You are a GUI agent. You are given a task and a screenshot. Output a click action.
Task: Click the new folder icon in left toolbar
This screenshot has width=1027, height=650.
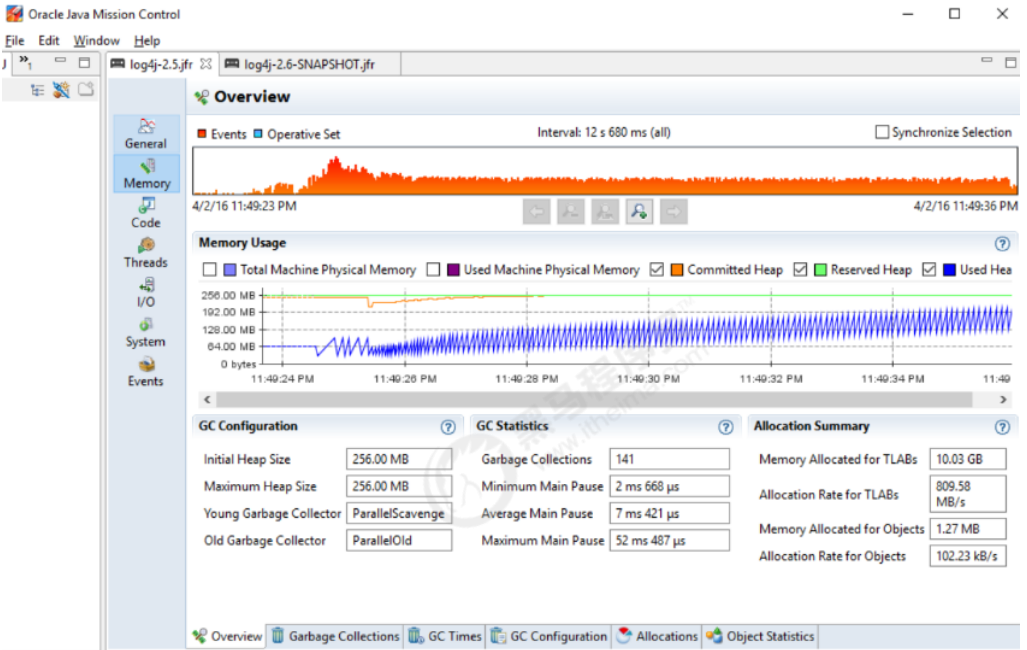86,89
